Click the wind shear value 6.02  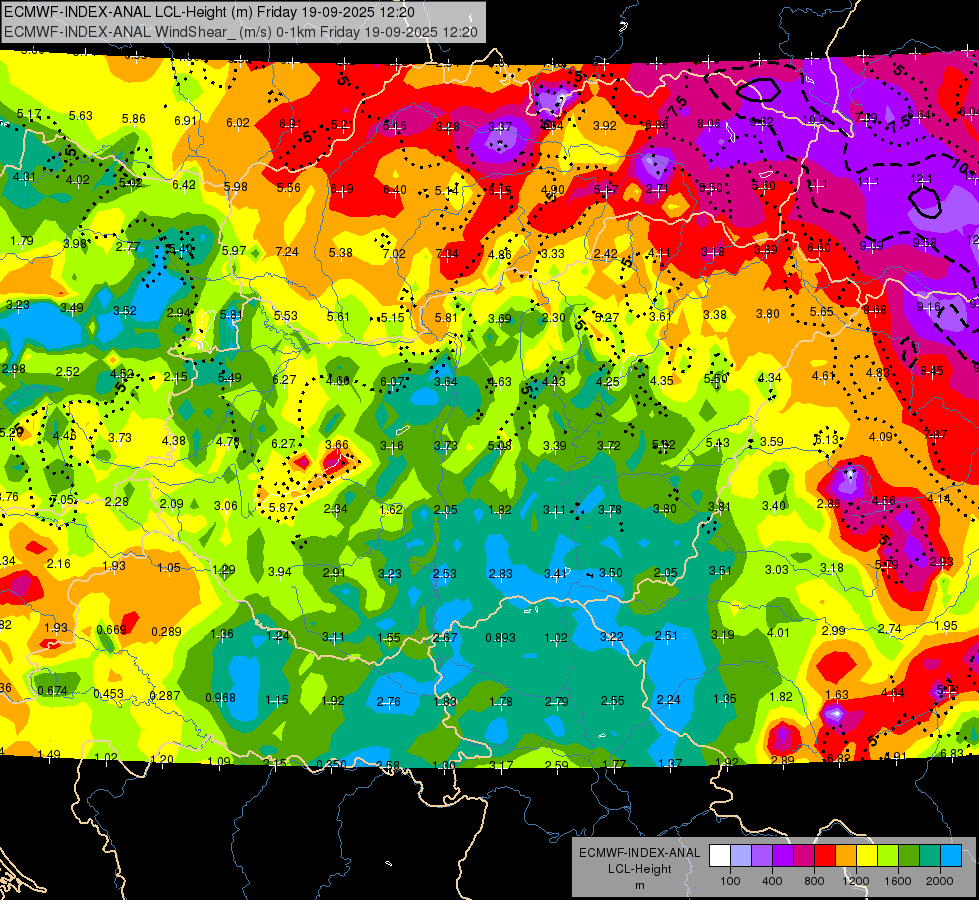point(238,122)
